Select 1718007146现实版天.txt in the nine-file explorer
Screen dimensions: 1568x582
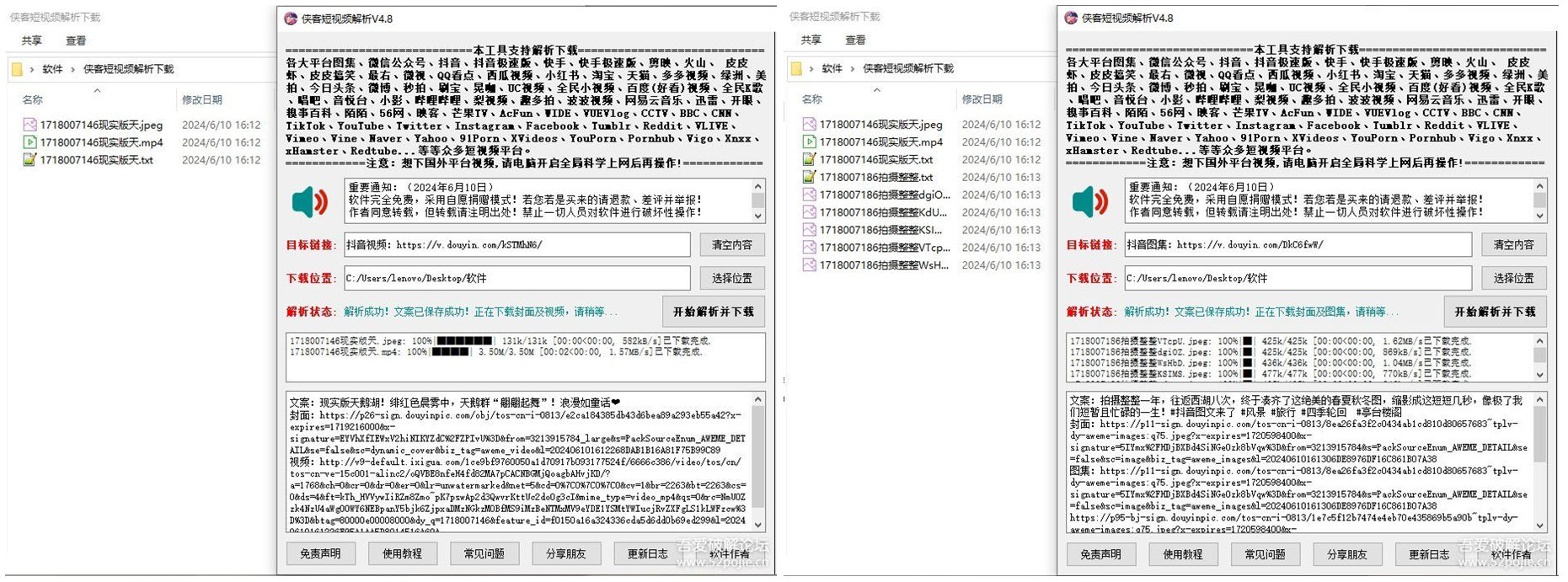(876, 159)
